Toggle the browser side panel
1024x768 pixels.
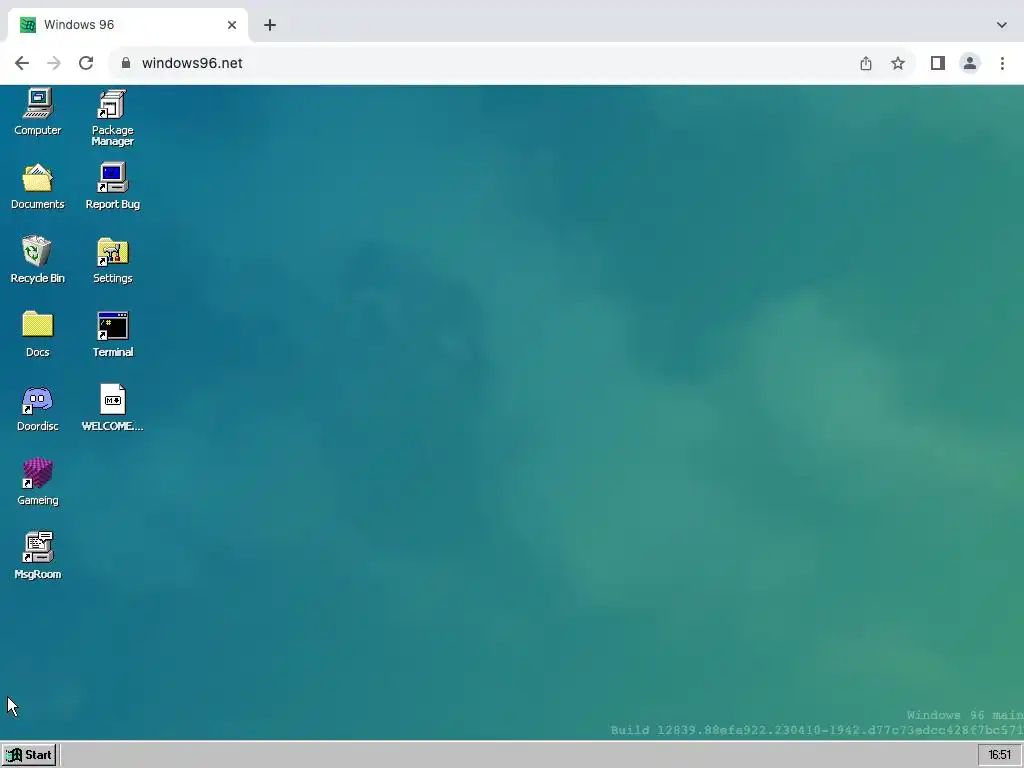click(x=938, y=63)
